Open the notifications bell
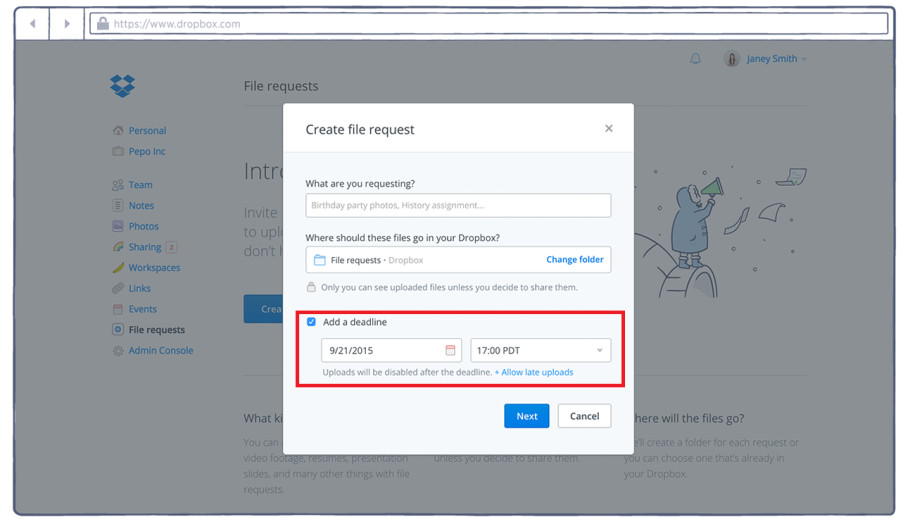The height and width of the screenshot is (531, 915). coord(695,58)
